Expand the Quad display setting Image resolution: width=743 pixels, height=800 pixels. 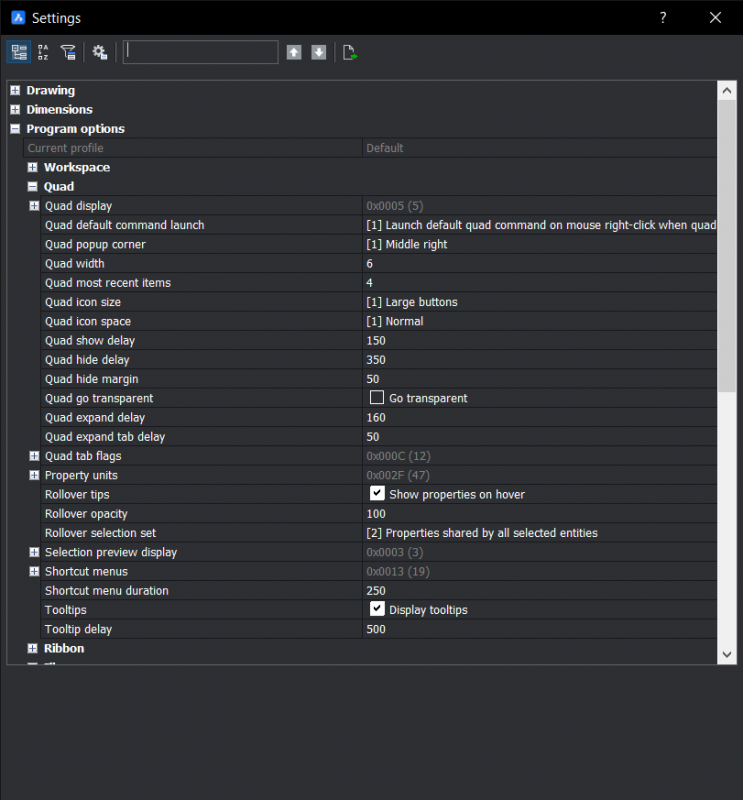coord(32,205)
